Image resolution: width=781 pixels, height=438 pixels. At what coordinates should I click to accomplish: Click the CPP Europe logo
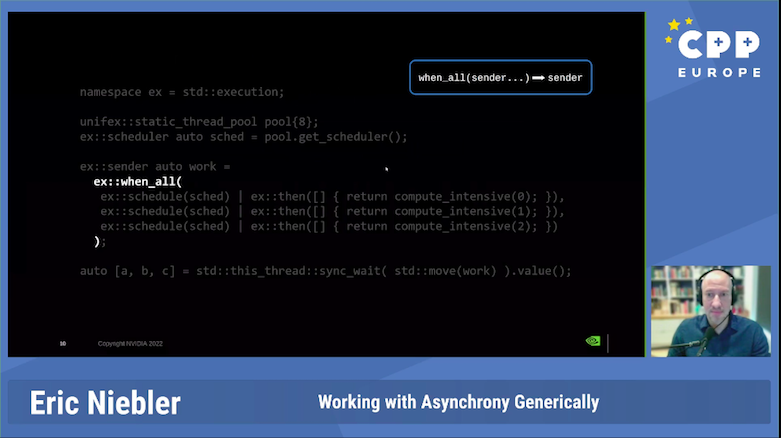[x=713, y=47]
